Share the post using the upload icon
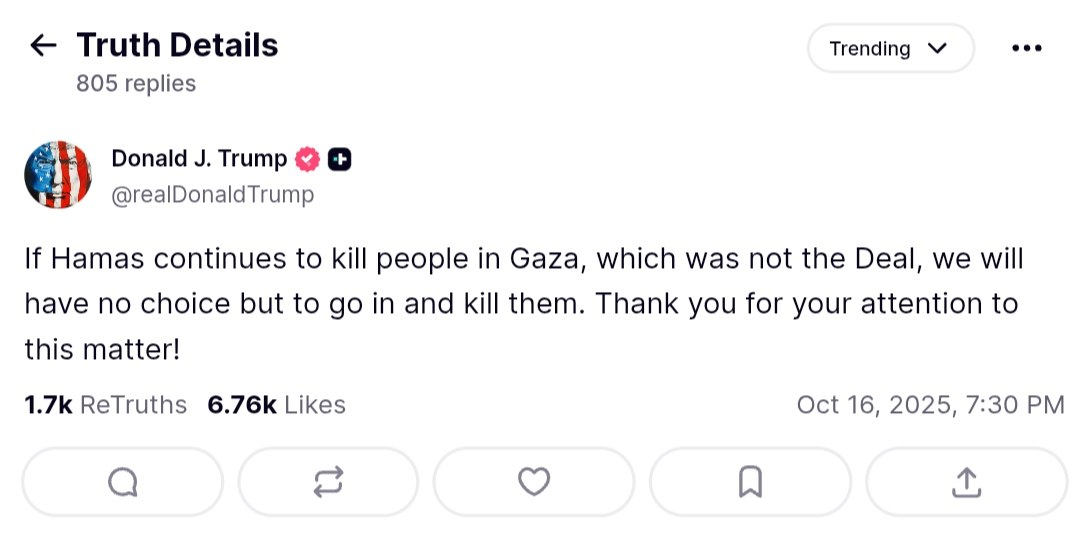Screen dimensions: 1080x537 (x=966, y=482)
